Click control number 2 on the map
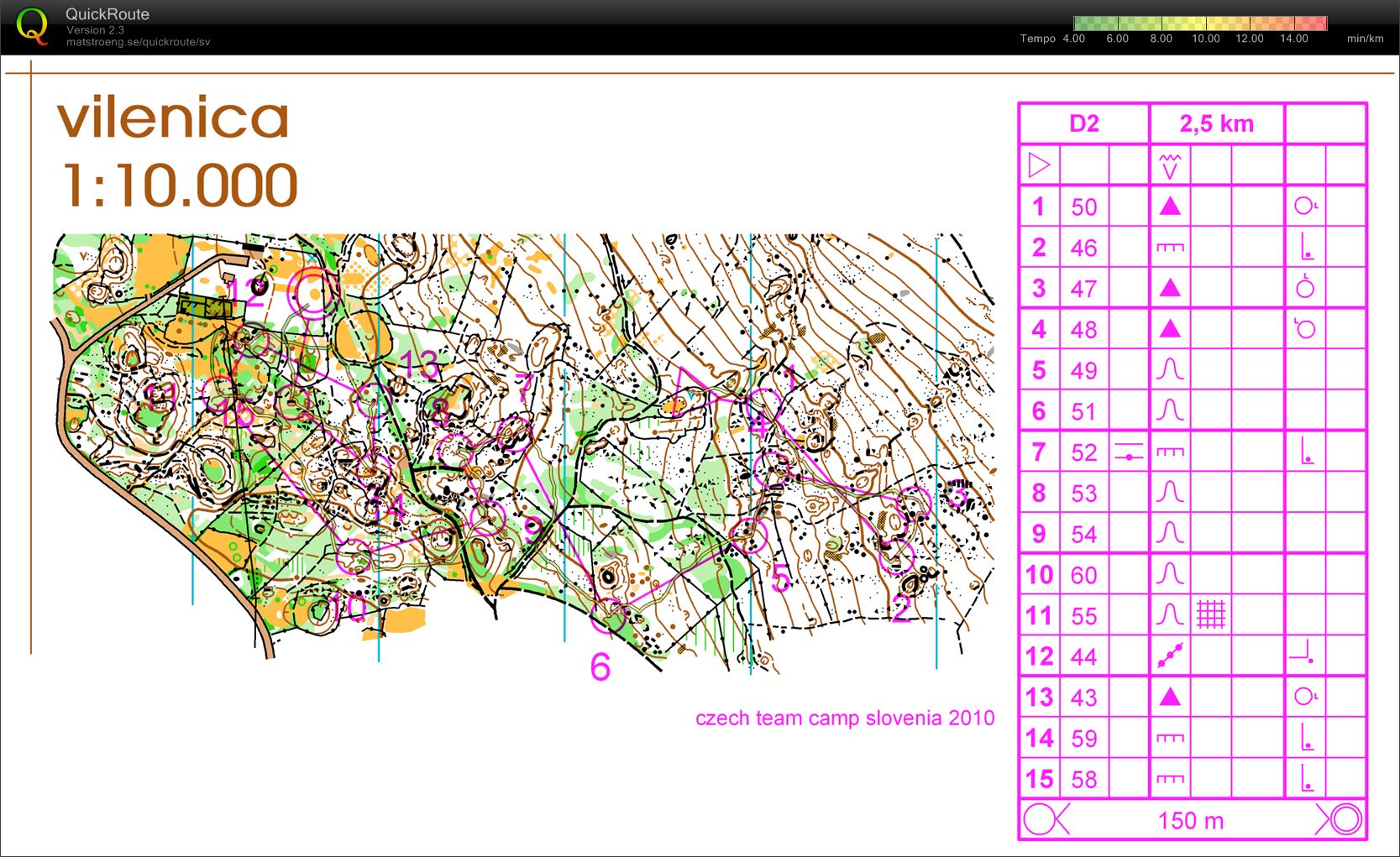This screenshot has height=857, width=1400. tap(901, 609)
